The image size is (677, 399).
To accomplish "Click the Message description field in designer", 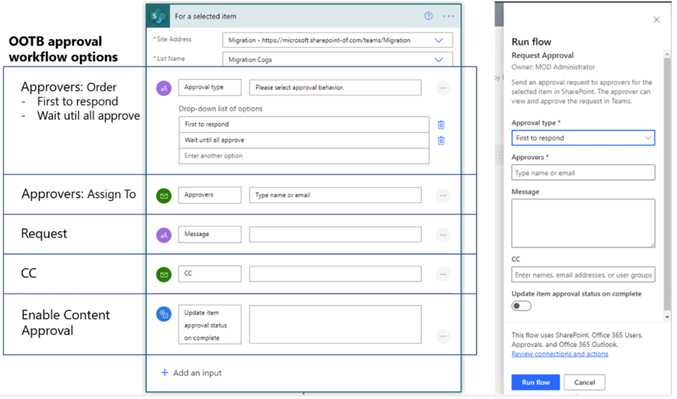I will [335, 234].
